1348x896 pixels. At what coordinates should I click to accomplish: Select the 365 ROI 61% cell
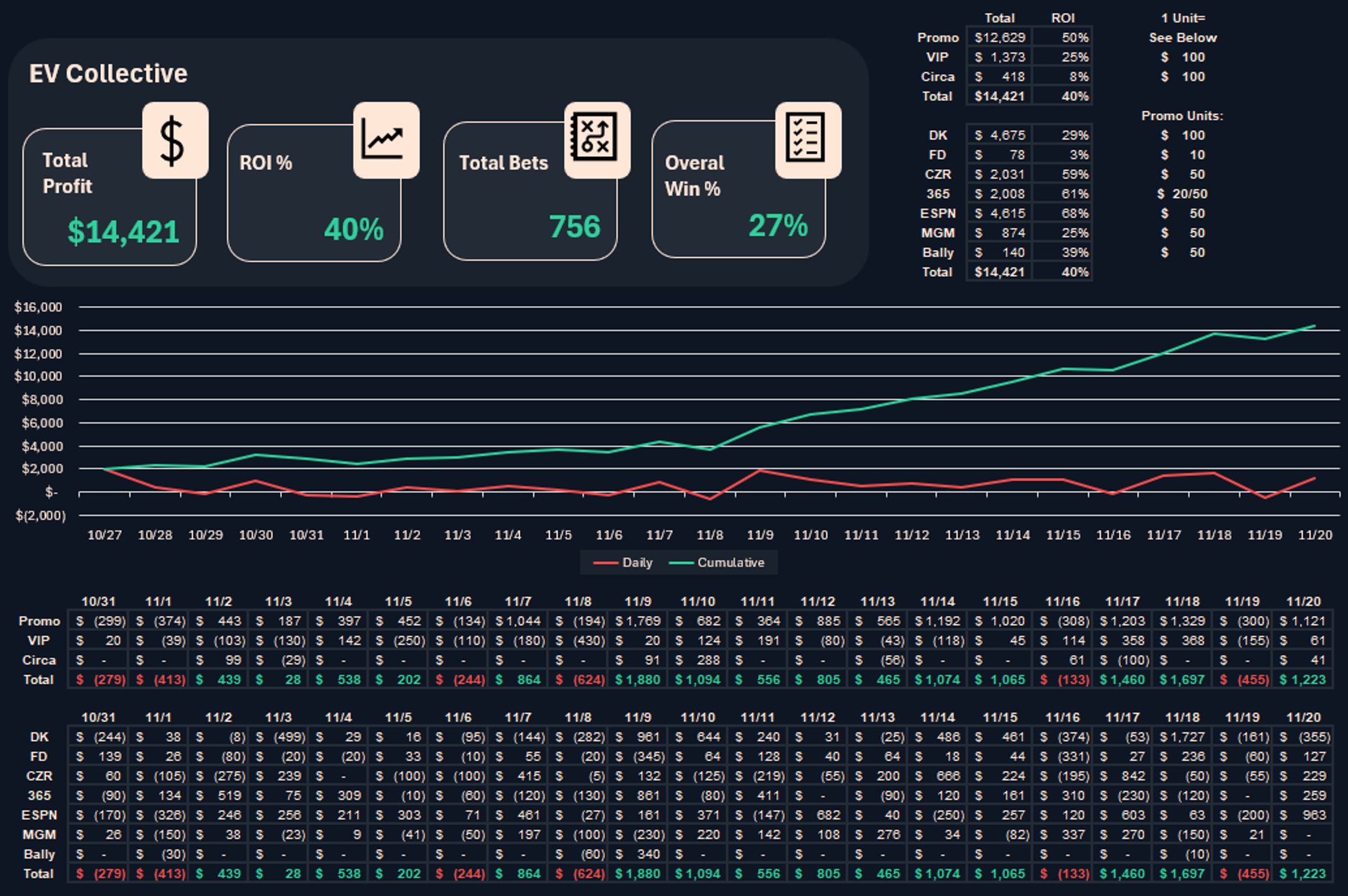pyautogui.click(x=1063, y=194)
